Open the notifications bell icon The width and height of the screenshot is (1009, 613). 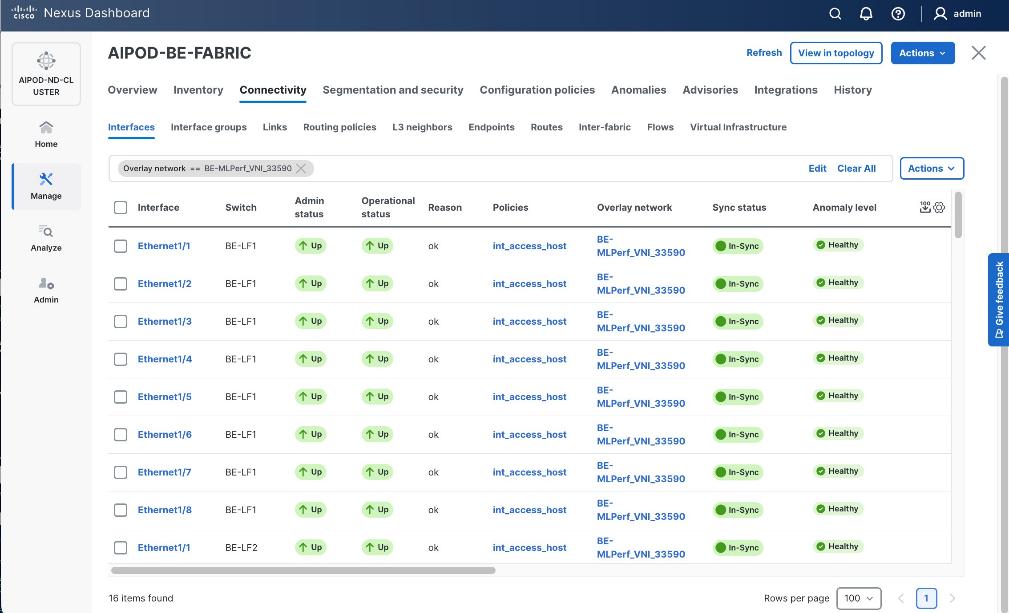(x=866, y=14)
